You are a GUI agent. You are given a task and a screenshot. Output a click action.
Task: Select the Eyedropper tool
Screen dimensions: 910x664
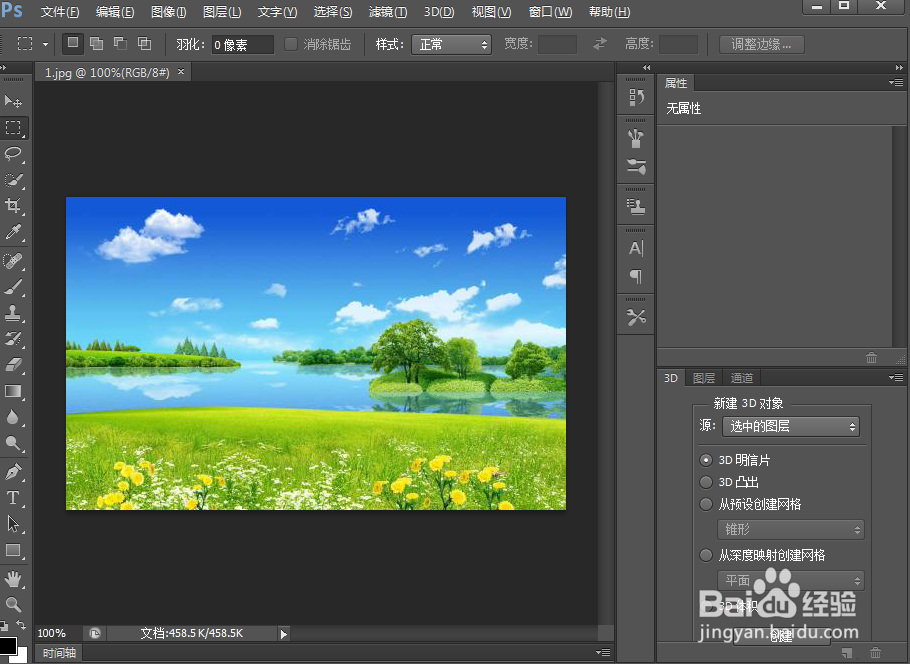click(x=13, y=232)
